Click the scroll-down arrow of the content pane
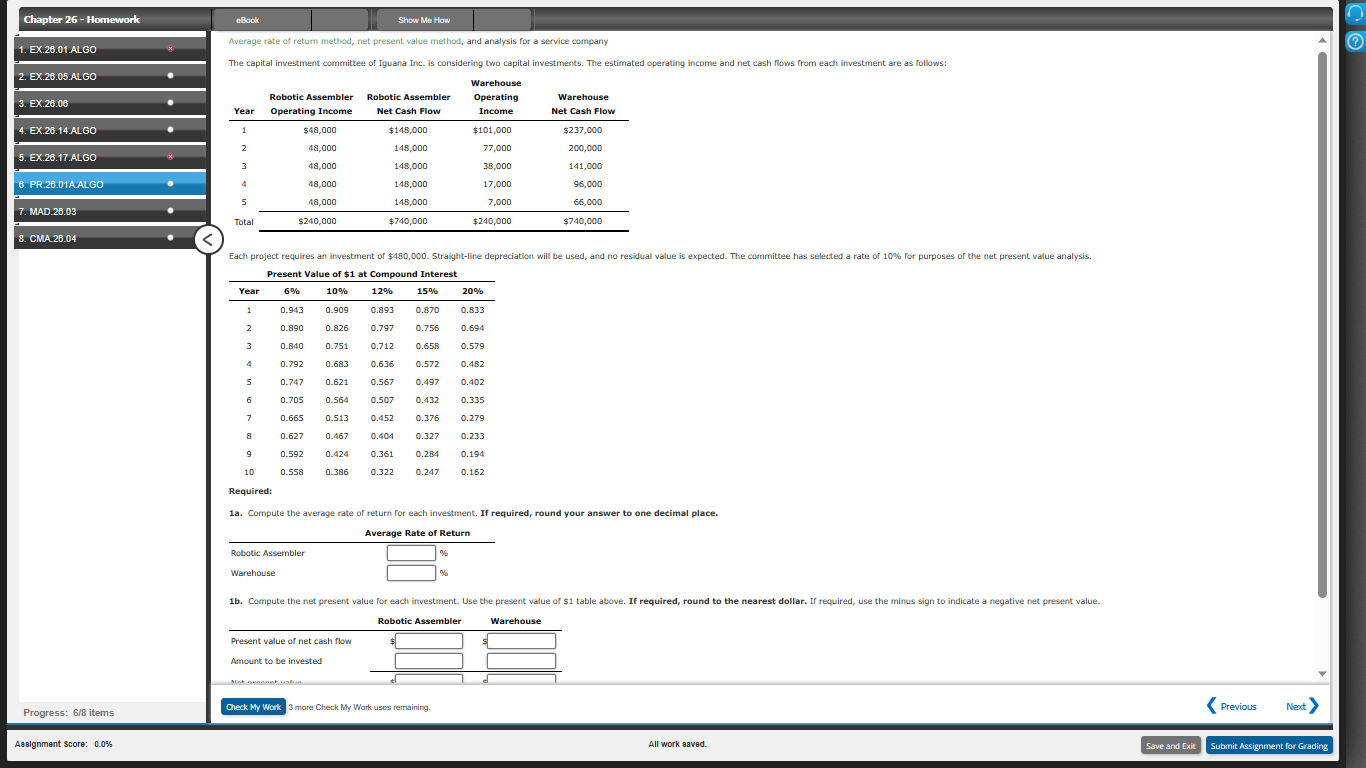This screenshot has height=768, width=1366. click(x=1323, y=673)
